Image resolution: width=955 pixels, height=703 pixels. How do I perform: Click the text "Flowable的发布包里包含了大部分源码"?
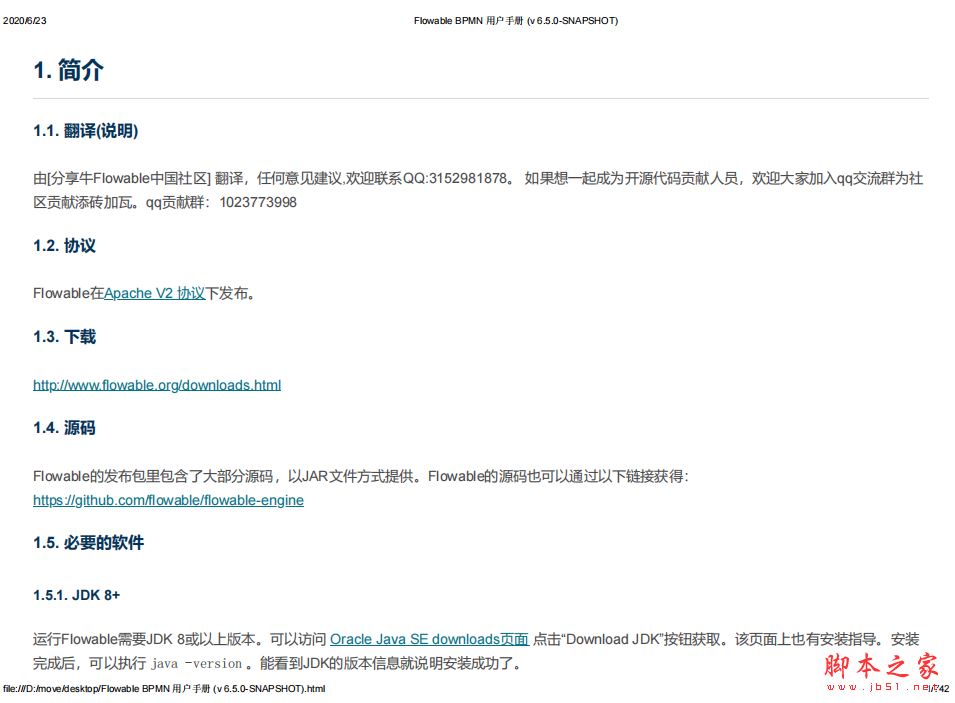153,476
